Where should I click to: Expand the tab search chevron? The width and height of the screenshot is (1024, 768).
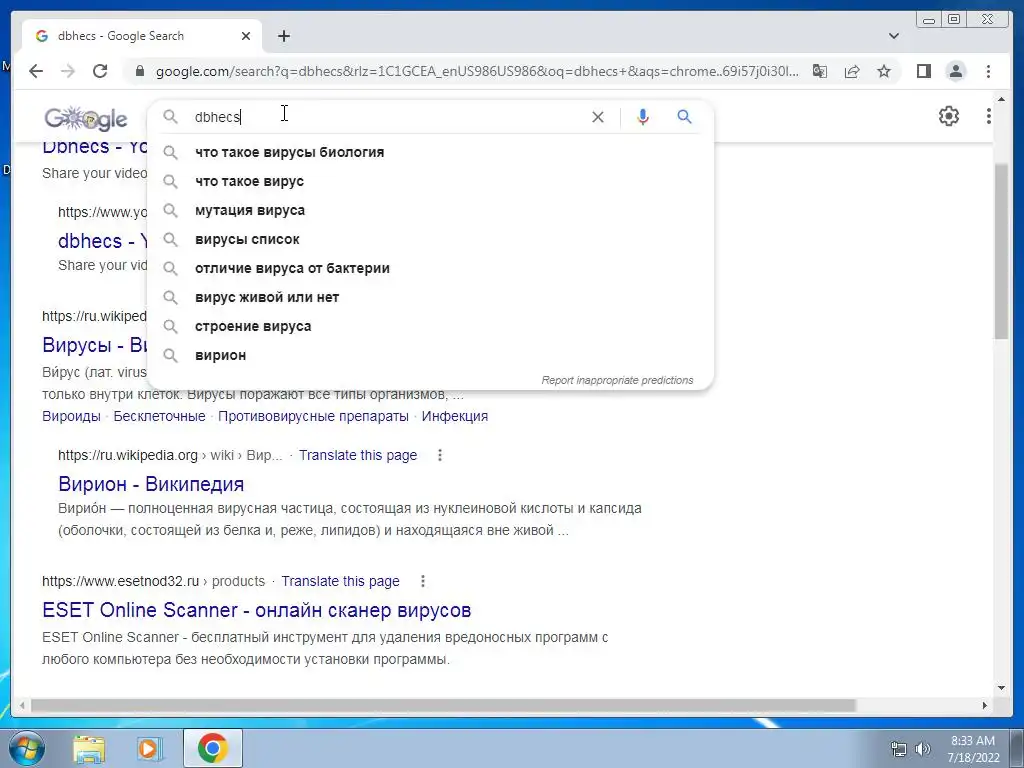[x=894, y=36]
